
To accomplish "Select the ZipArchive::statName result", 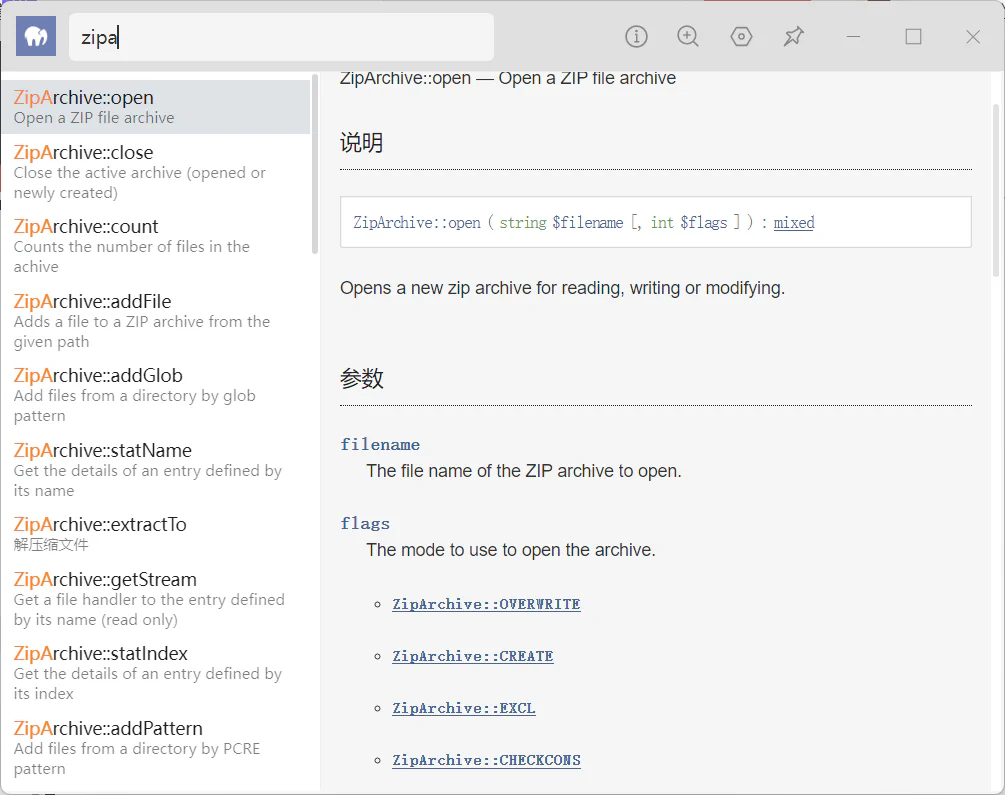I will coord(156,470).
